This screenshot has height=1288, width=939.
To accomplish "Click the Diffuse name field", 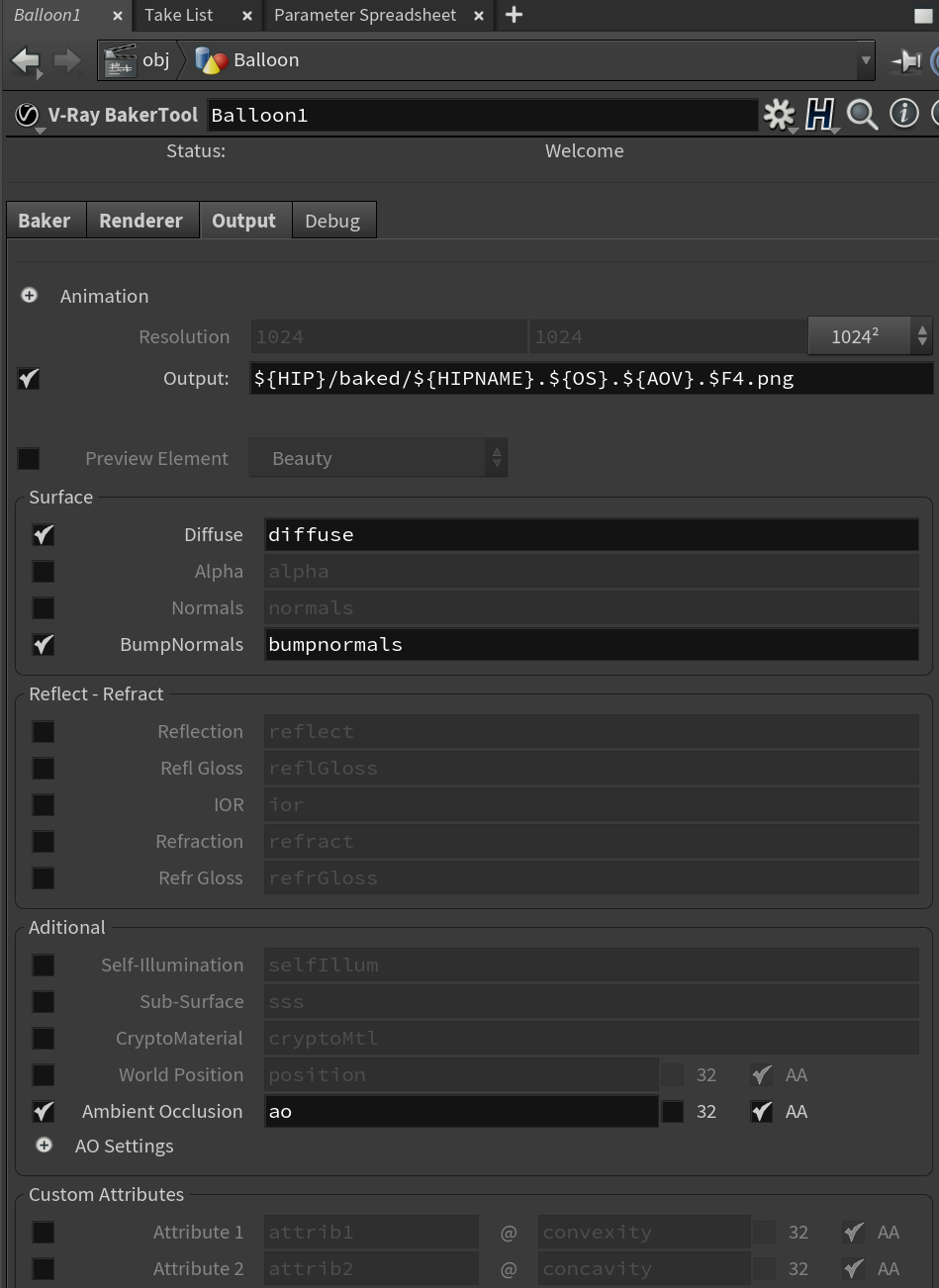I will (592, 535).
